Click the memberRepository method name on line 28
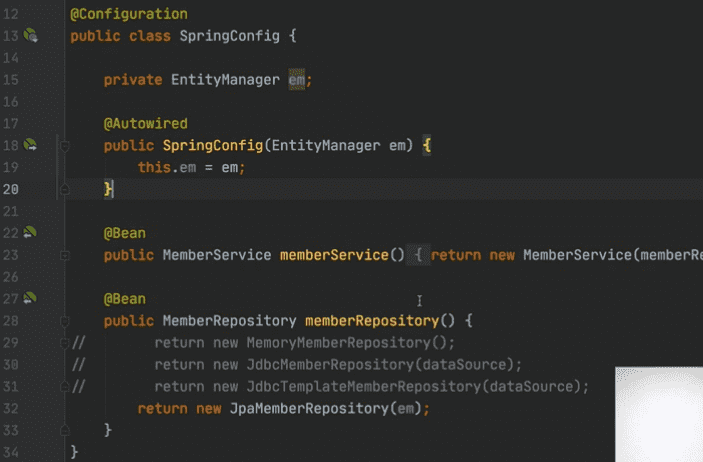 click(372, 321)
